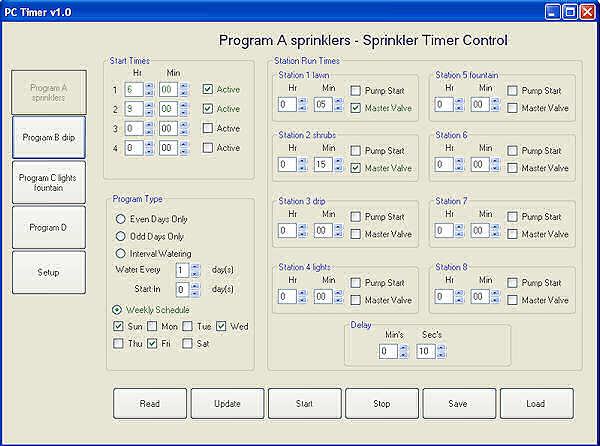Switch to Program A sprinklers
This screenshot has width=600, height=446.
[x=49, y=93]
